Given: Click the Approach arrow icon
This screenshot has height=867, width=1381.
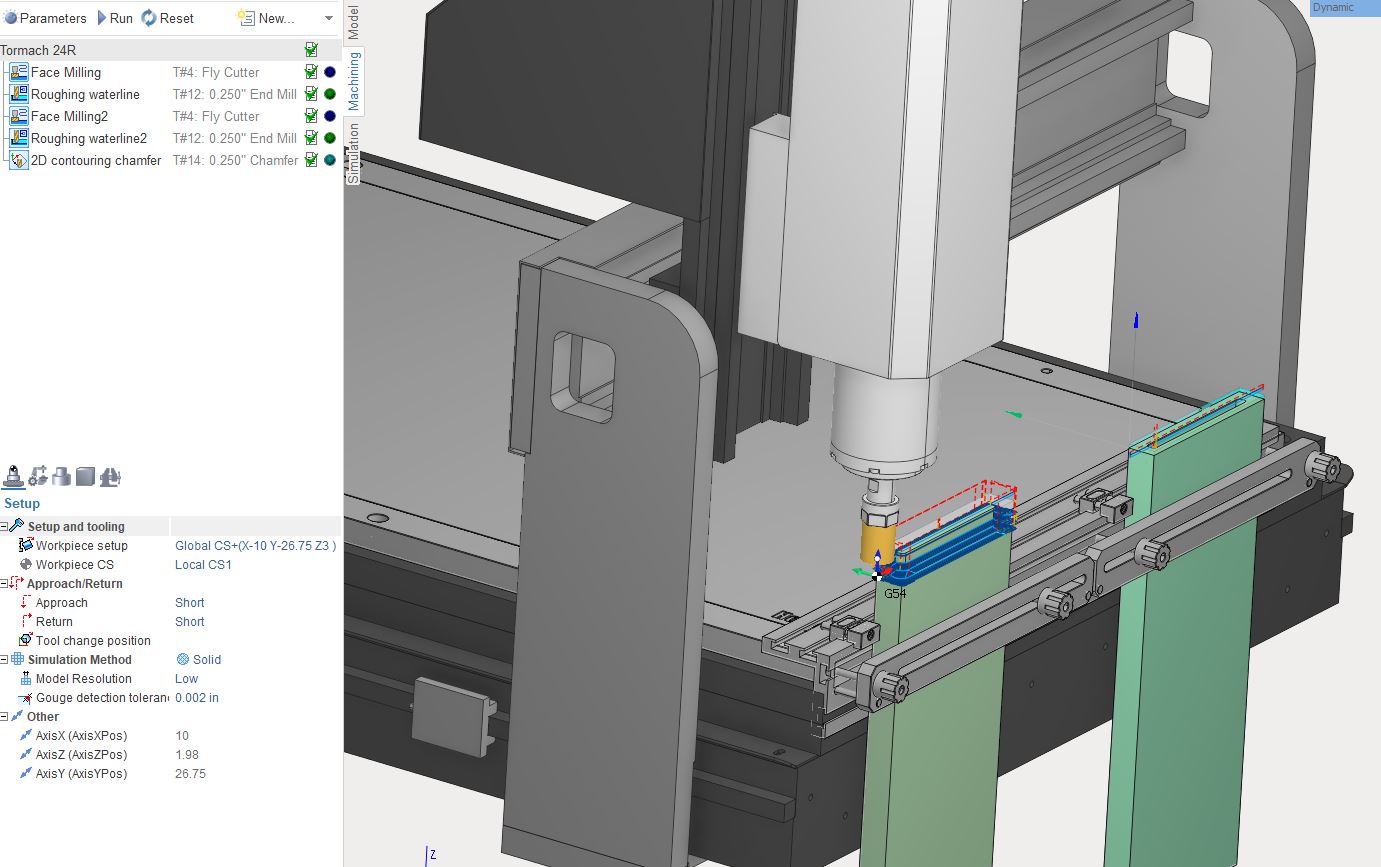Looking at the screenshot, I should pos(26,602).
